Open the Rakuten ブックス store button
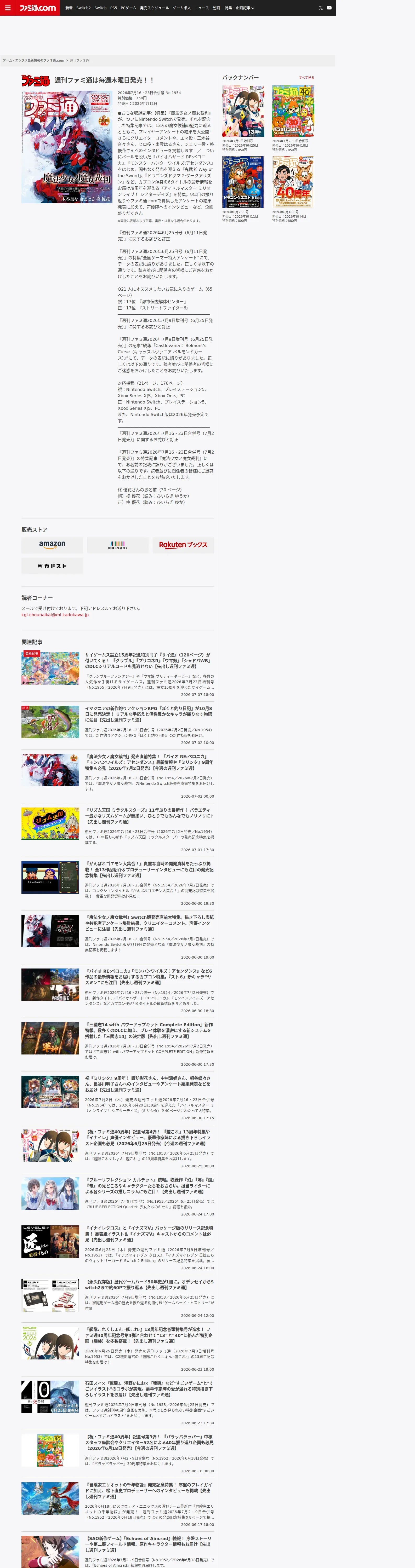This screenshot has height=1568, width=415. 183,545
